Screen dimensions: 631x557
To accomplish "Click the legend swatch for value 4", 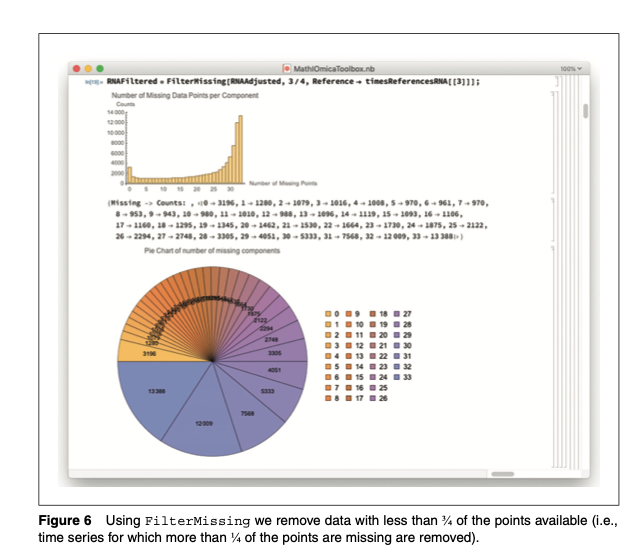I will pos(328,356).
